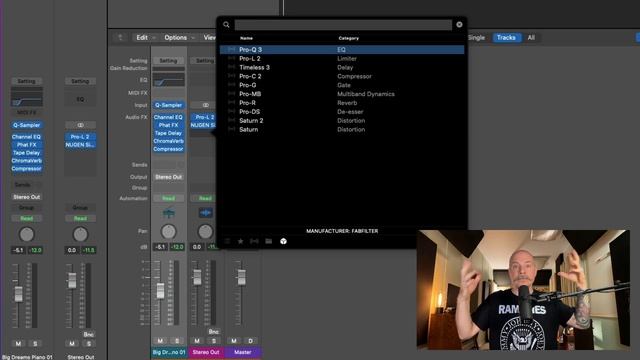This screenshot has height=360, width=640.
Task: Open Setting menu on Stereo Out mixer strip
Action: pyautogui.click(x=204, y=60)
